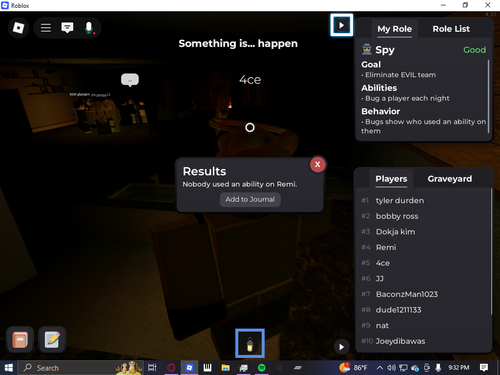Open the Roblox menu logo button
This screenshot has width=500, height=375.
[x=18, y=28]
